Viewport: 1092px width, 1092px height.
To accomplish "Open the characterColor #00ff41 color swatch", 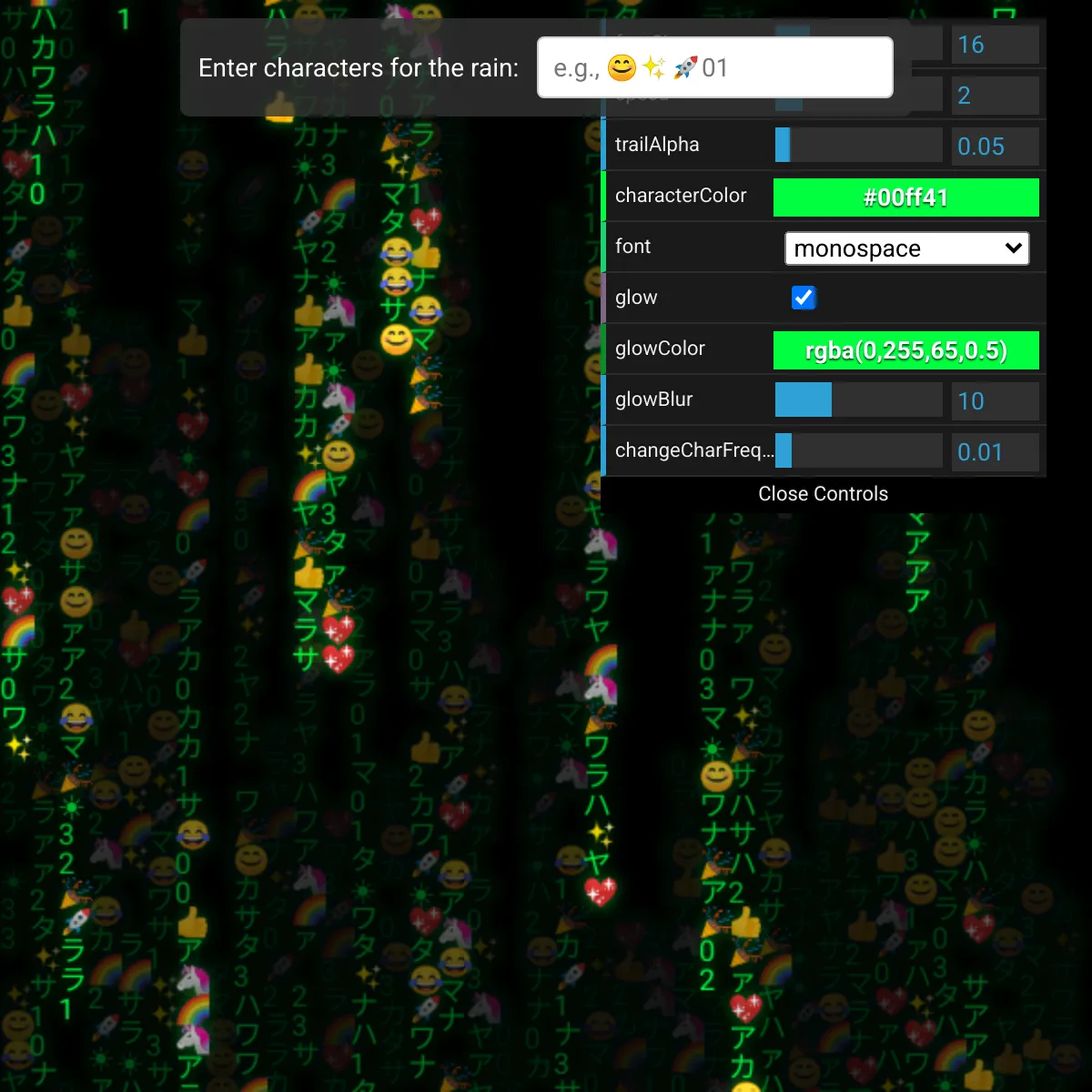I will point(905,197).
